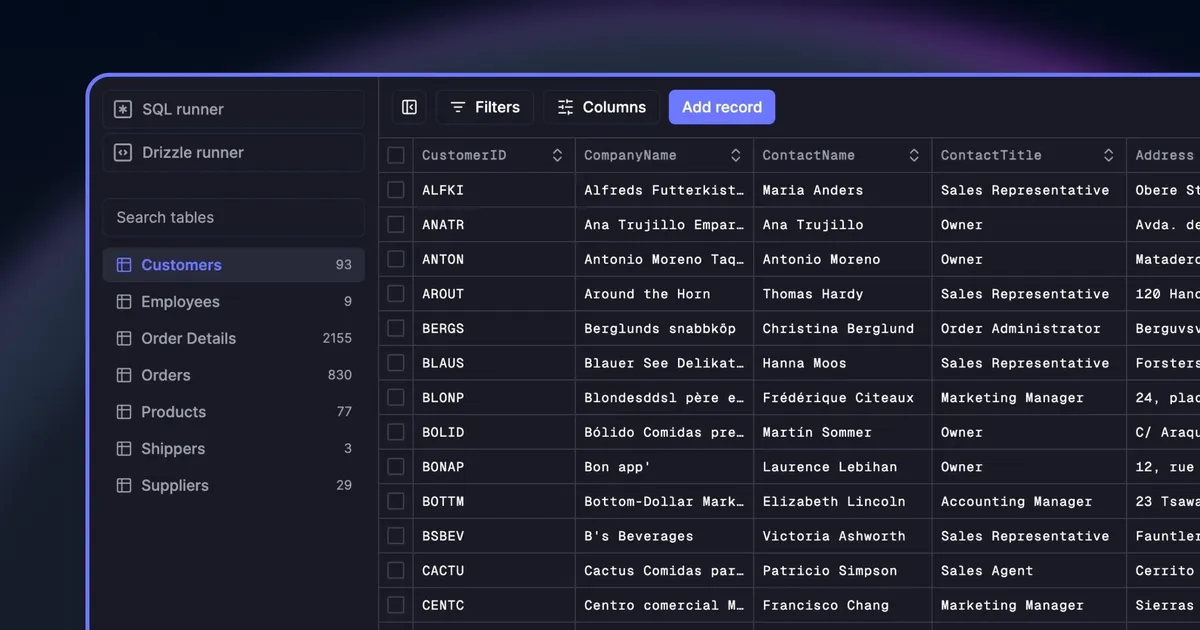Check the BSBEV row checkbox
The width and height of the screenshot is (1200, 630).
tap(396, 536)
